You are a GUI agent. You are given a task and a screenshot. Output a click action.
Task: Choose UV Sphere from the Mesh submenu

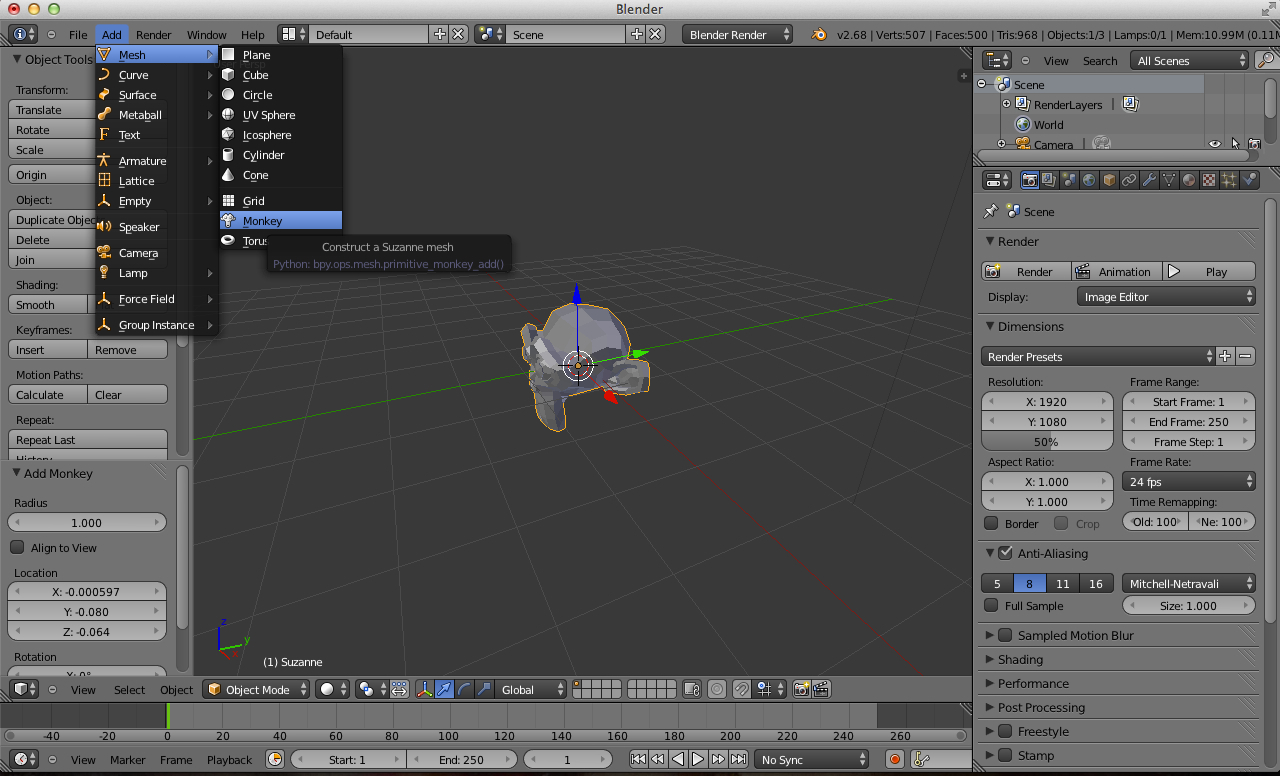coord(281,115)
